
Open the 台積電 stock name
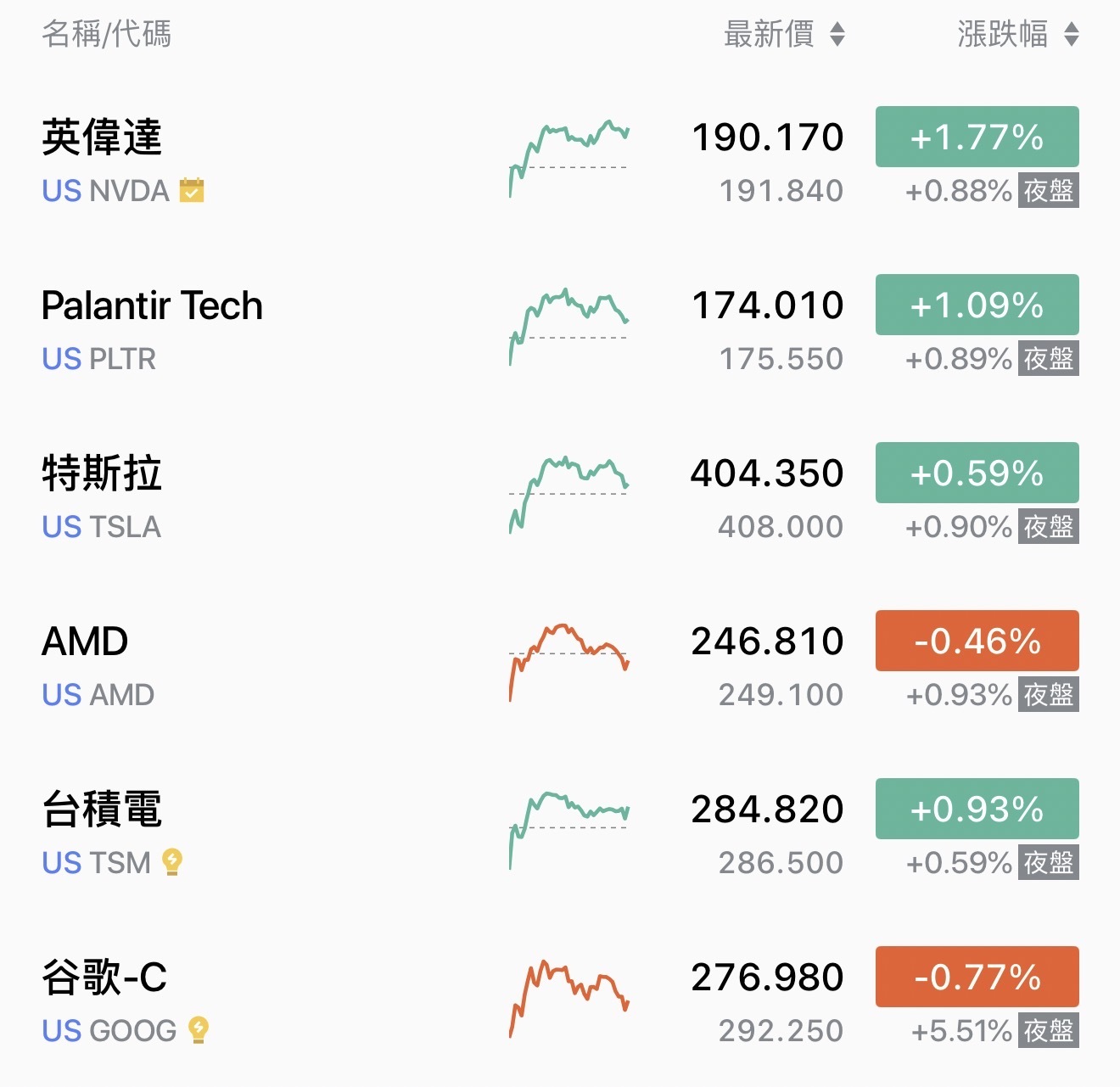[102, 809]
